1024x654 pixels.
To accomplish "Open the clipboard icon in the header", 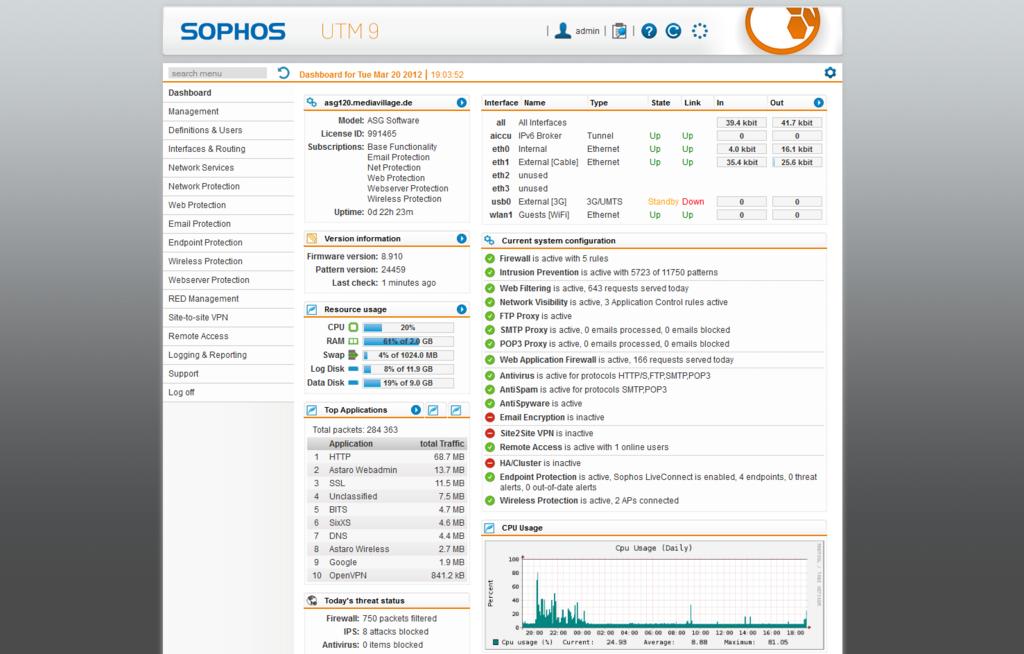I will tap(620, 31).
